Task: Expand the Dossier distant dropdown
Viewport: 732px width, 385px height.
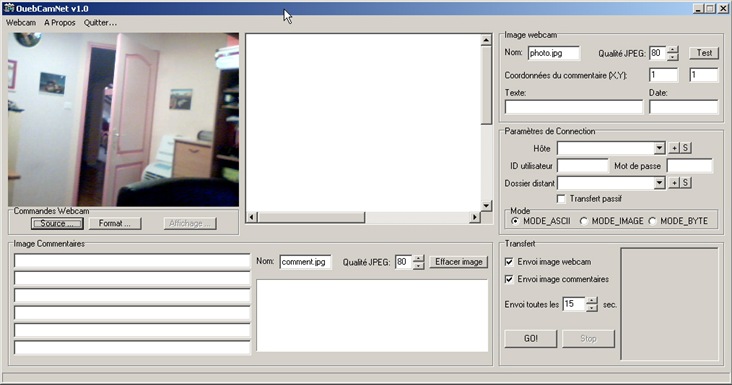Action: (659, 182)
